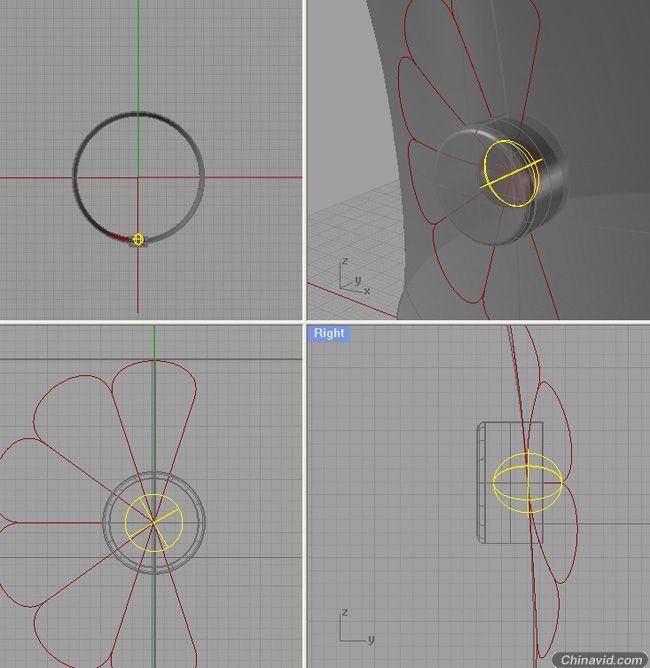
Task: Select the yellow sphere on the ring in the top-left viewport
Action: click(x=138, y=239)
